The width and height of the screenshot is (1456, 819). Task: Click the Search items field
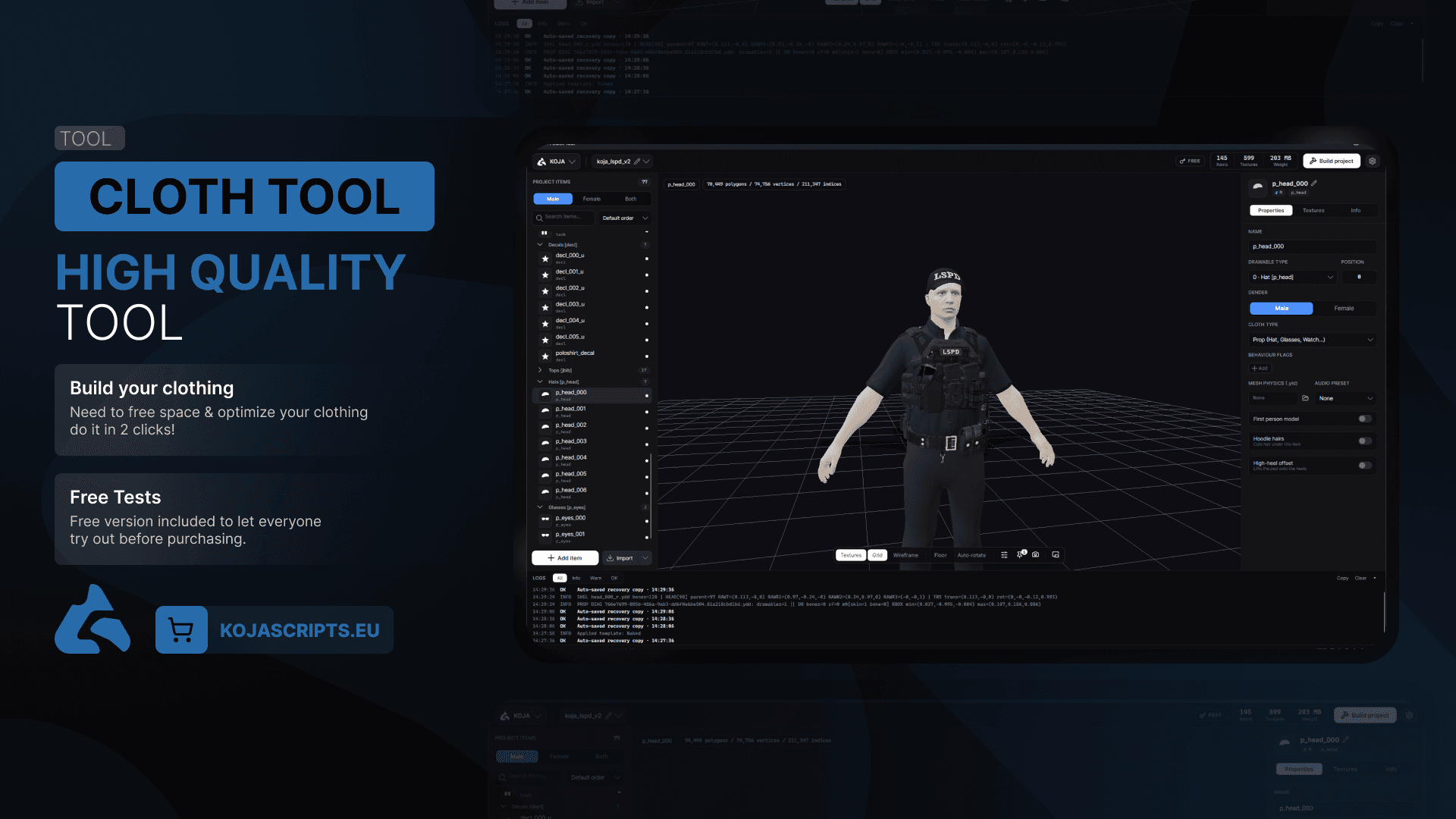click(564, 218)
